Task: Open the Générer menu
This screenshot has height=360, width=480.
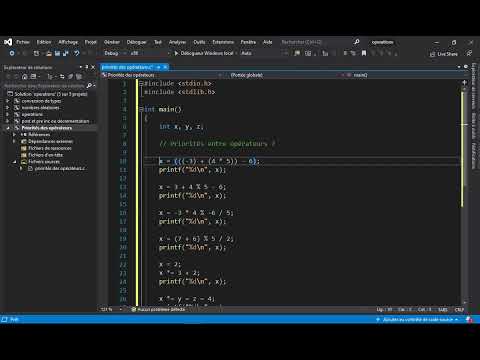Action: pos(112,42)
